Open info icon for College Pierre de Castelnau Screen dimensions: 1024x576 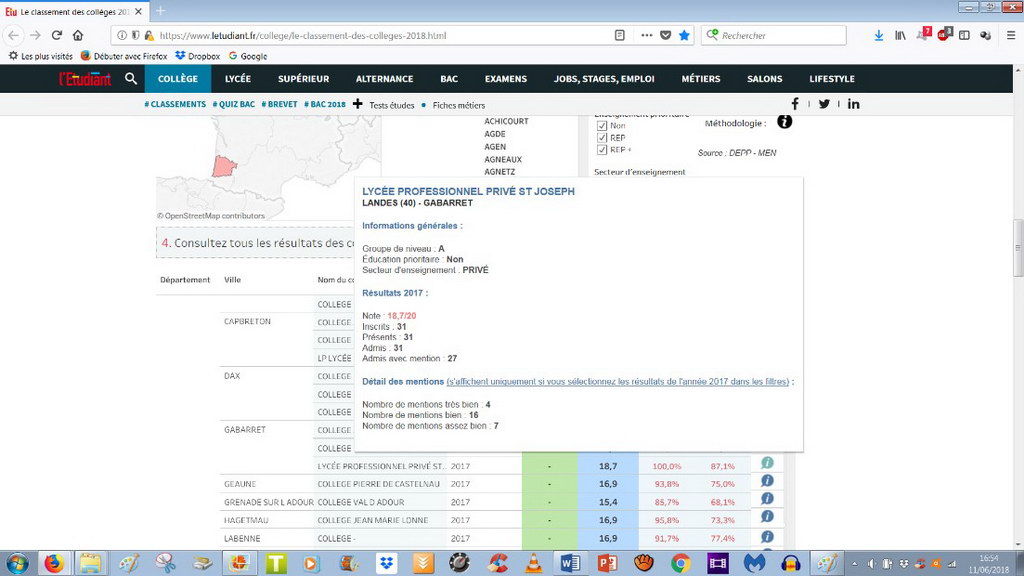point(767,481)
